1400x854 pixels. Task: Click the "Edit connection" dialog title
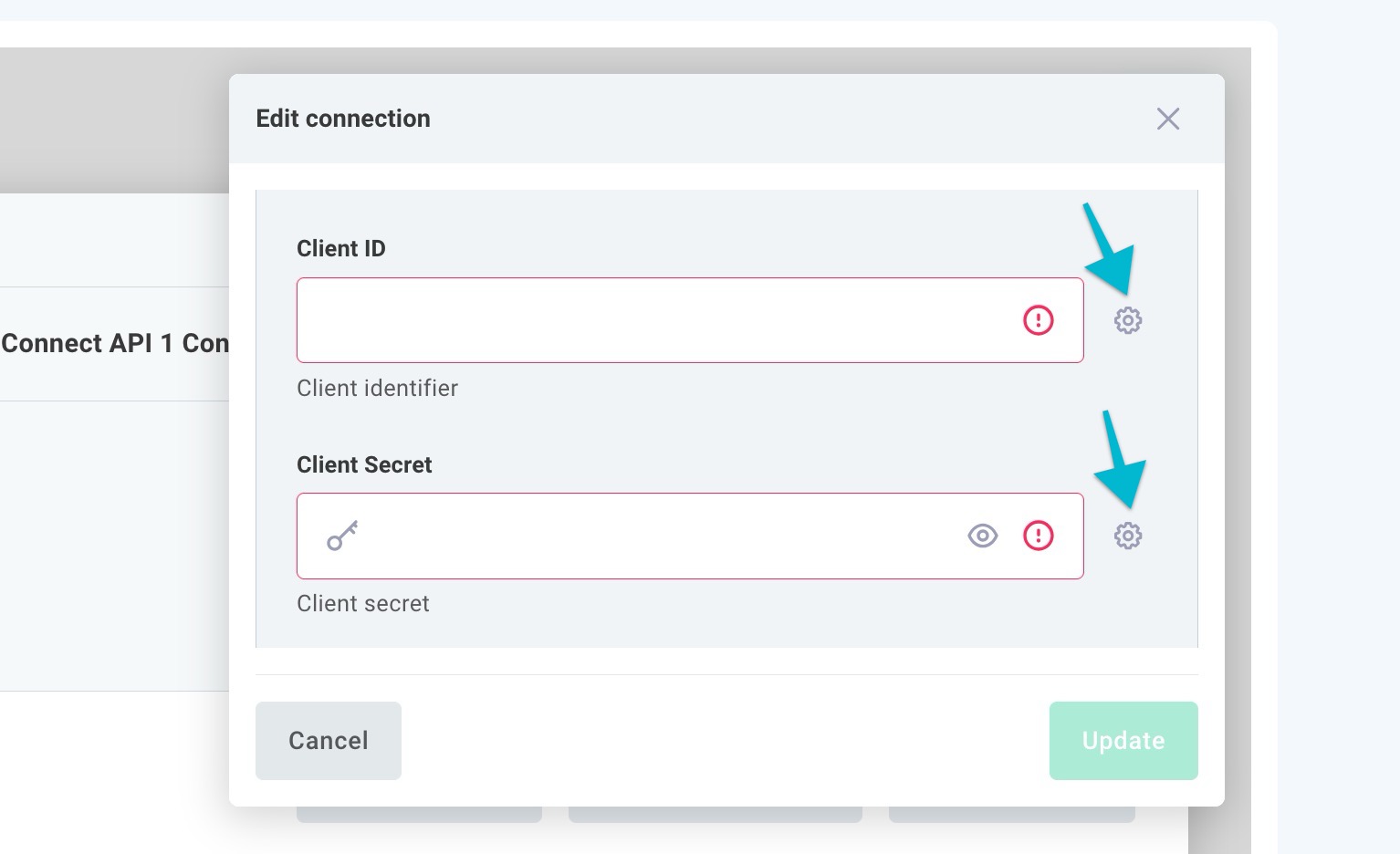click(x=343, y=119)
